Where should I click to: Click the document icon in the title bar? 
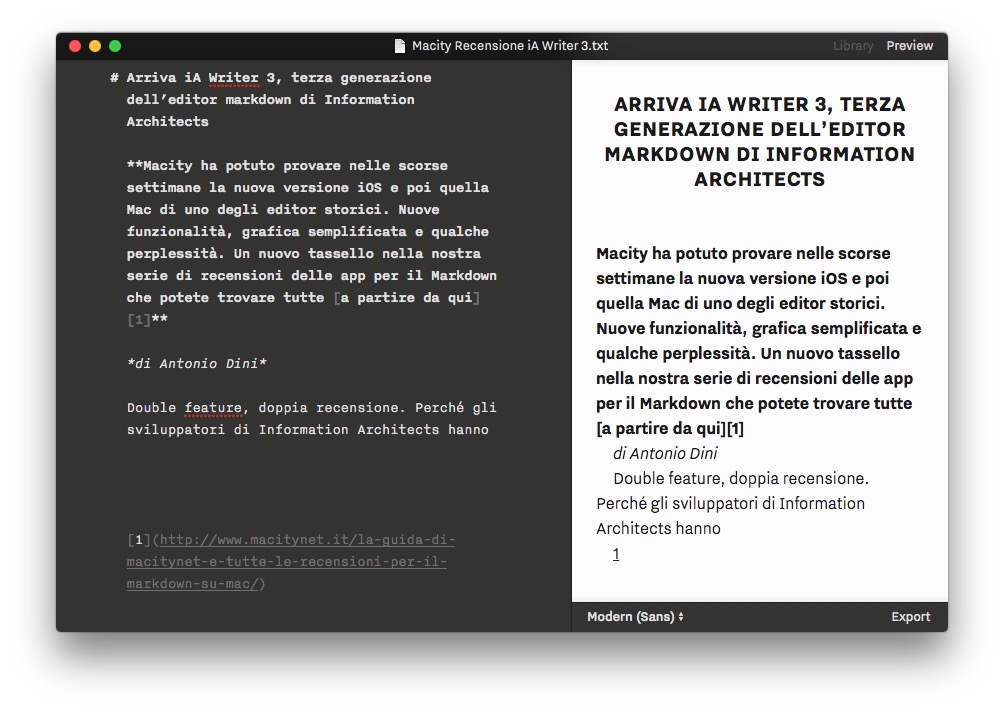(400, 46)
